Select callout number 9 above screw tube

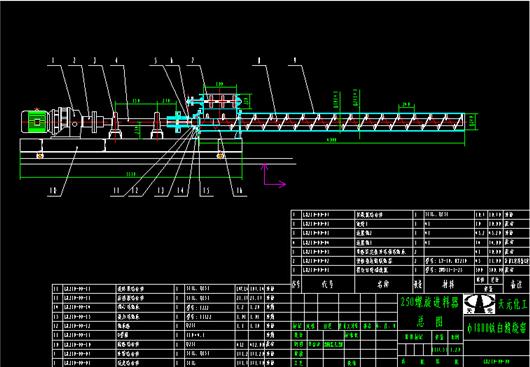pos(295,60)
